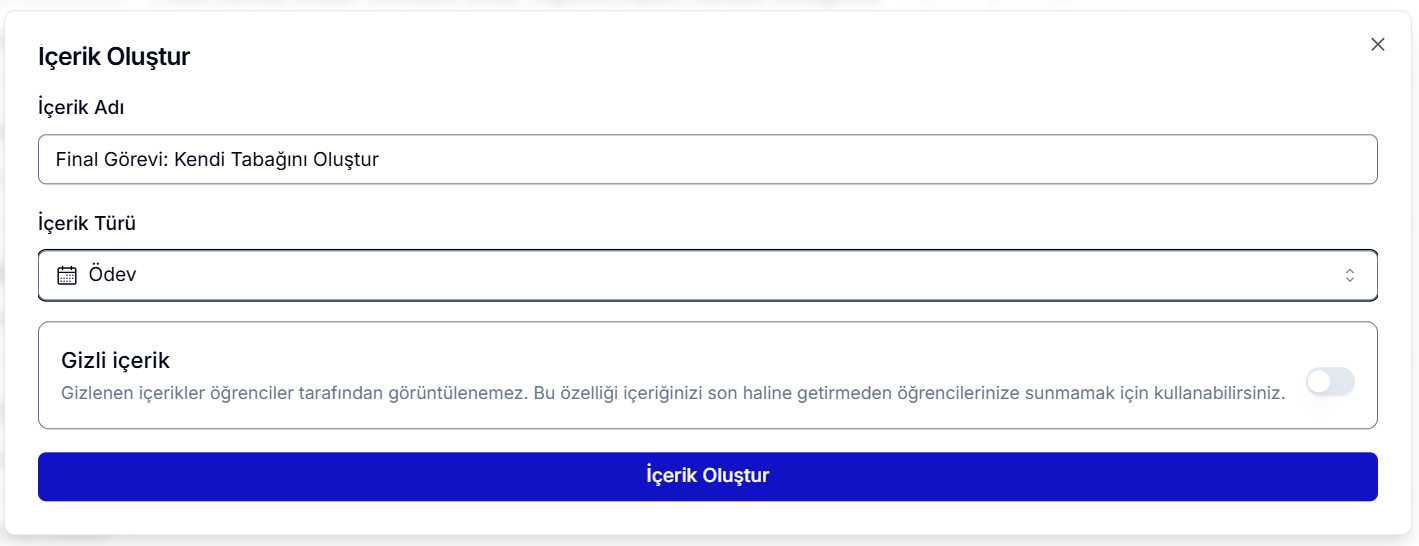Click the calendar icon beside Ödev

(67, 275)
